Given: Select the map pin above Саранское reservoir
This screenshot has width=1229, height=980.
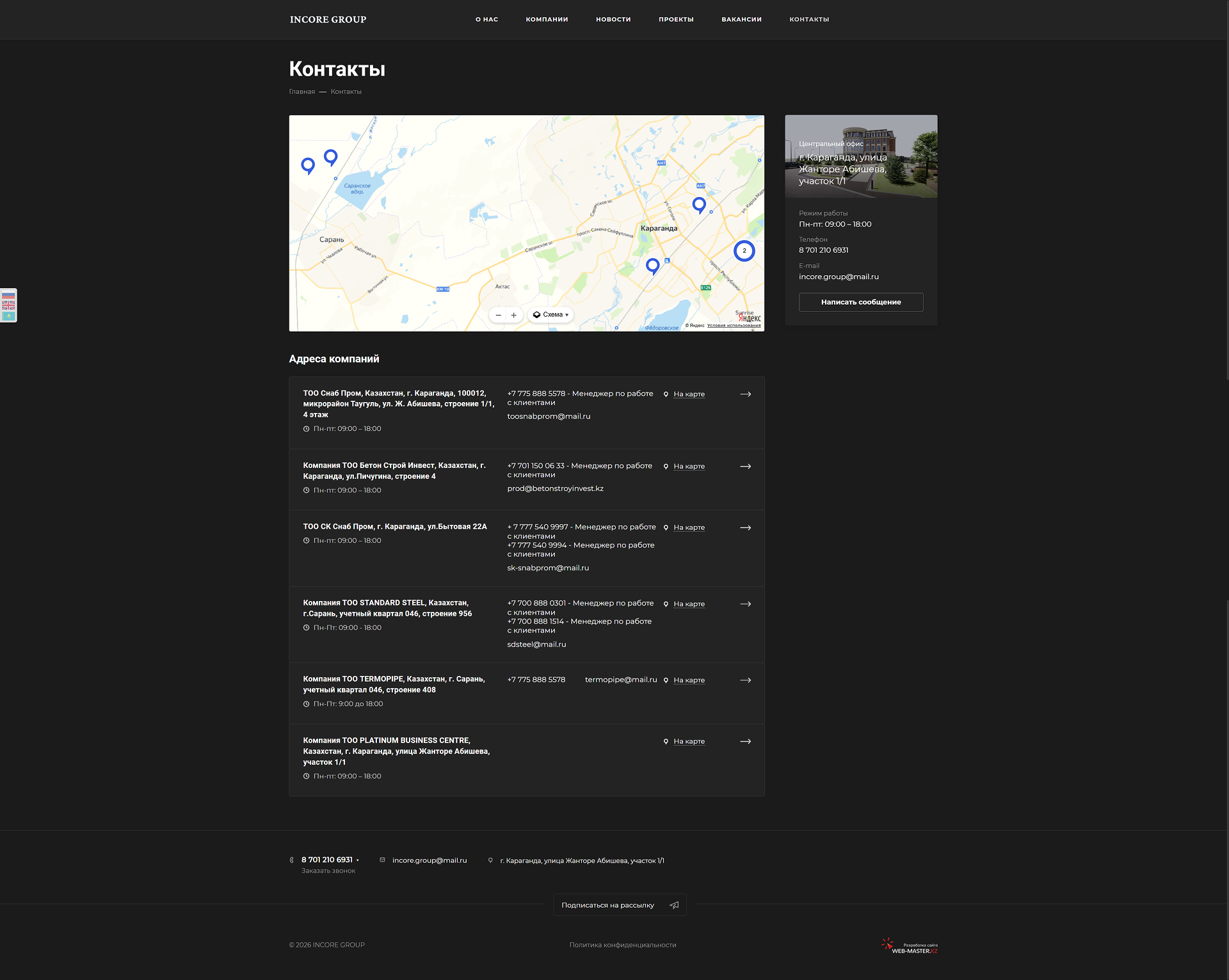Looking at the screenshot, I should (x=330, y=157).
